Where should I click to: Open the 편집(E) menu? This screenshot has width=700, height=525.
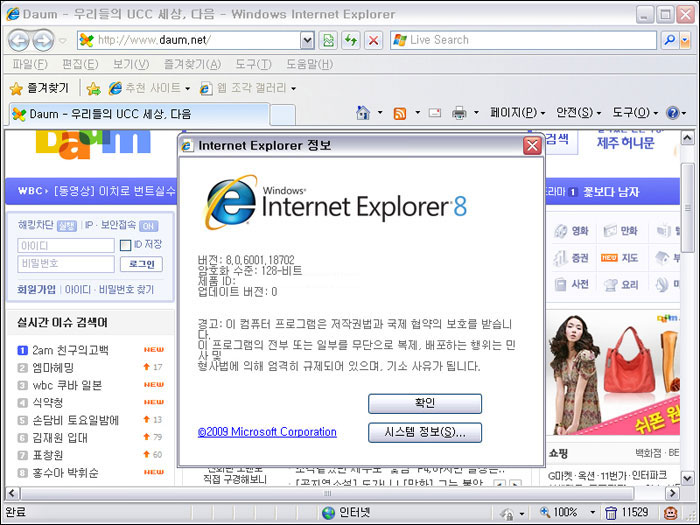pos(80,65)
